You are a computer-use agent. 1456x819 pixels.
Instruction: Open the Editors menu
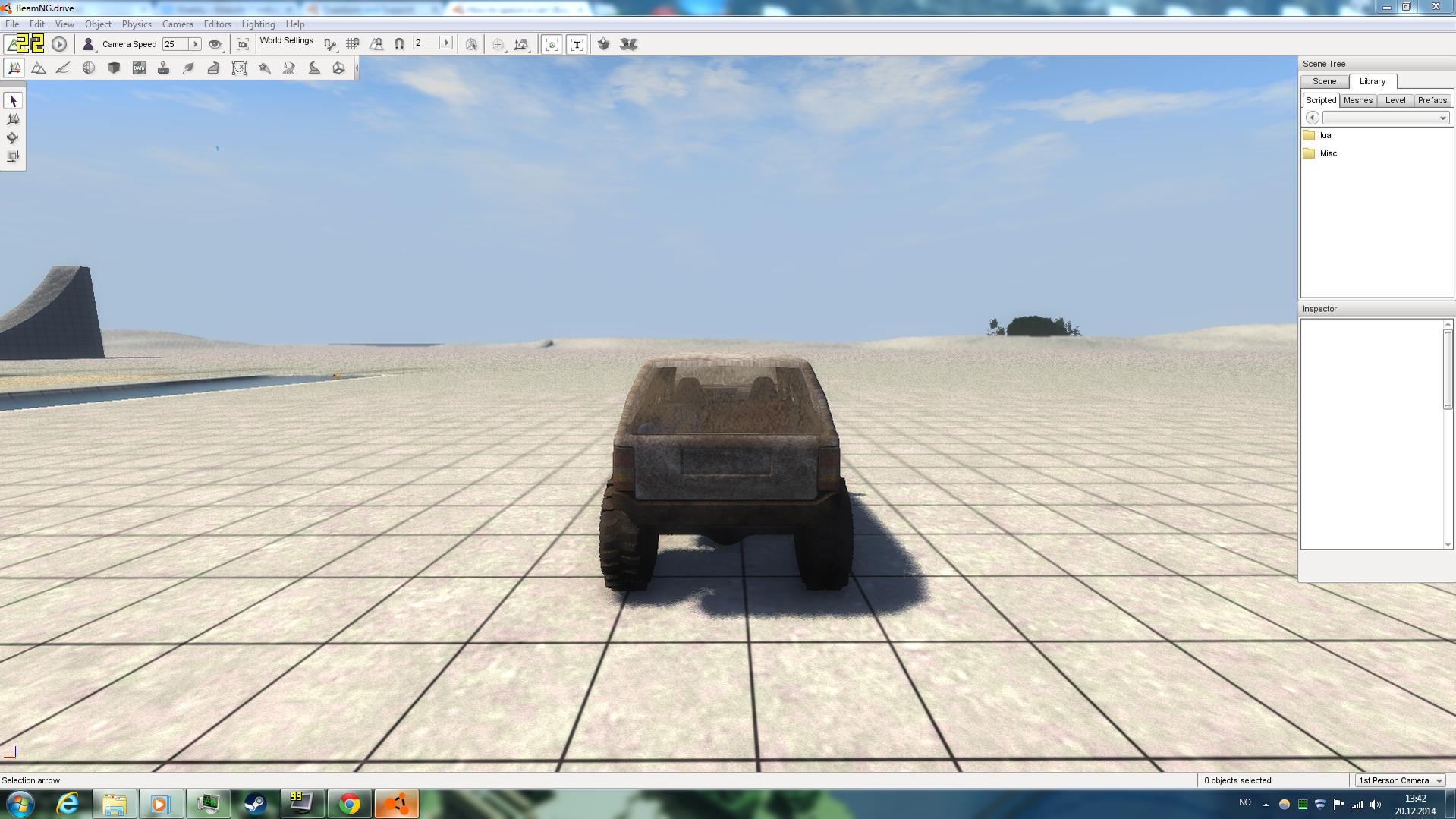click(x=217, y=24)
